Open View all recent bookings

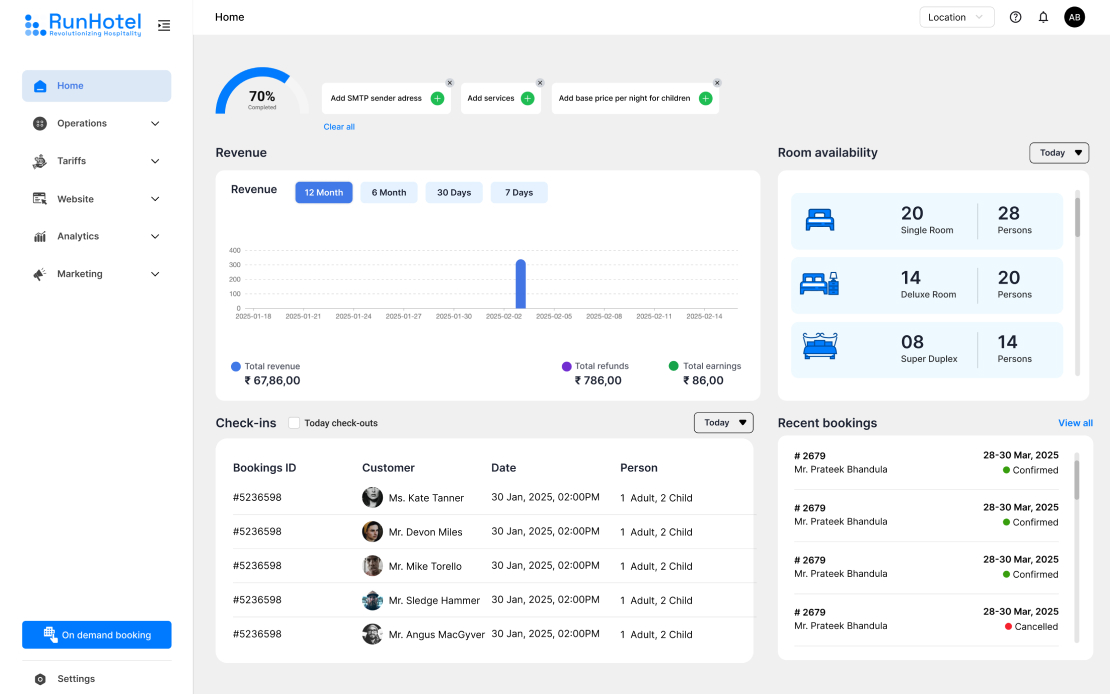tap(1075, 423)
